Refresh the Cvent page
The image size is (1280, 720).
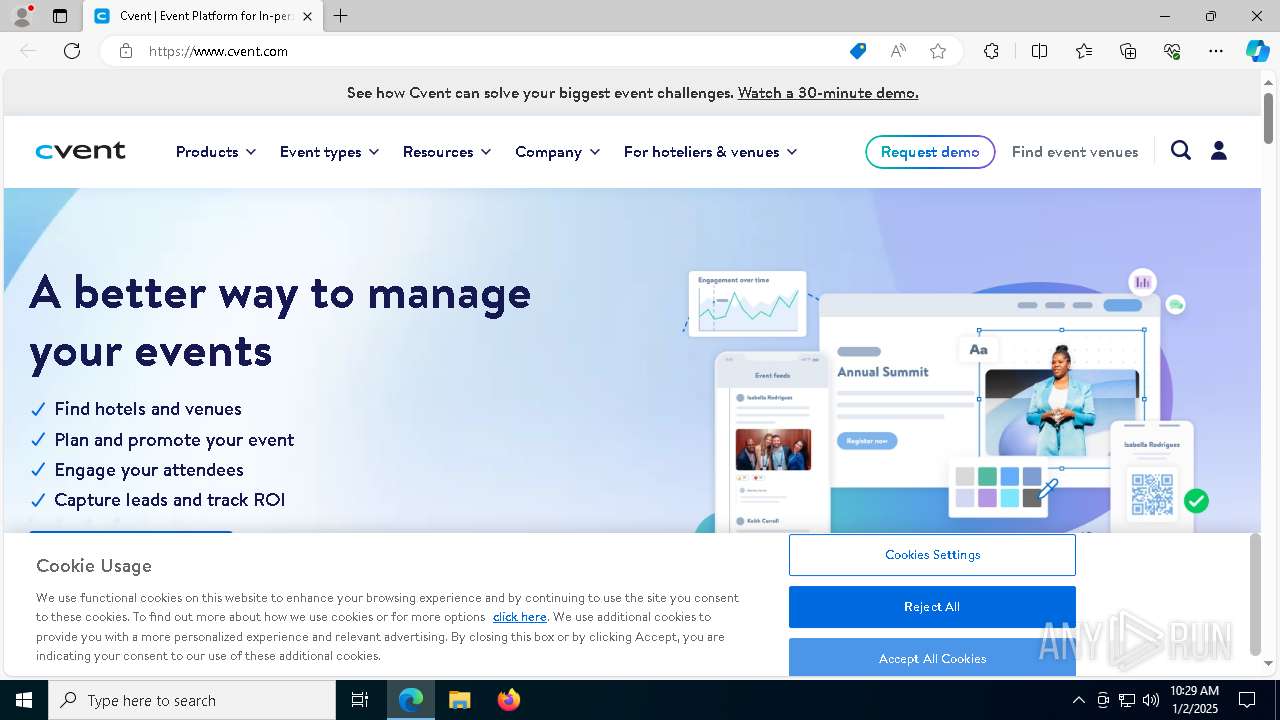pyautogui.click(x=72, y=51)
